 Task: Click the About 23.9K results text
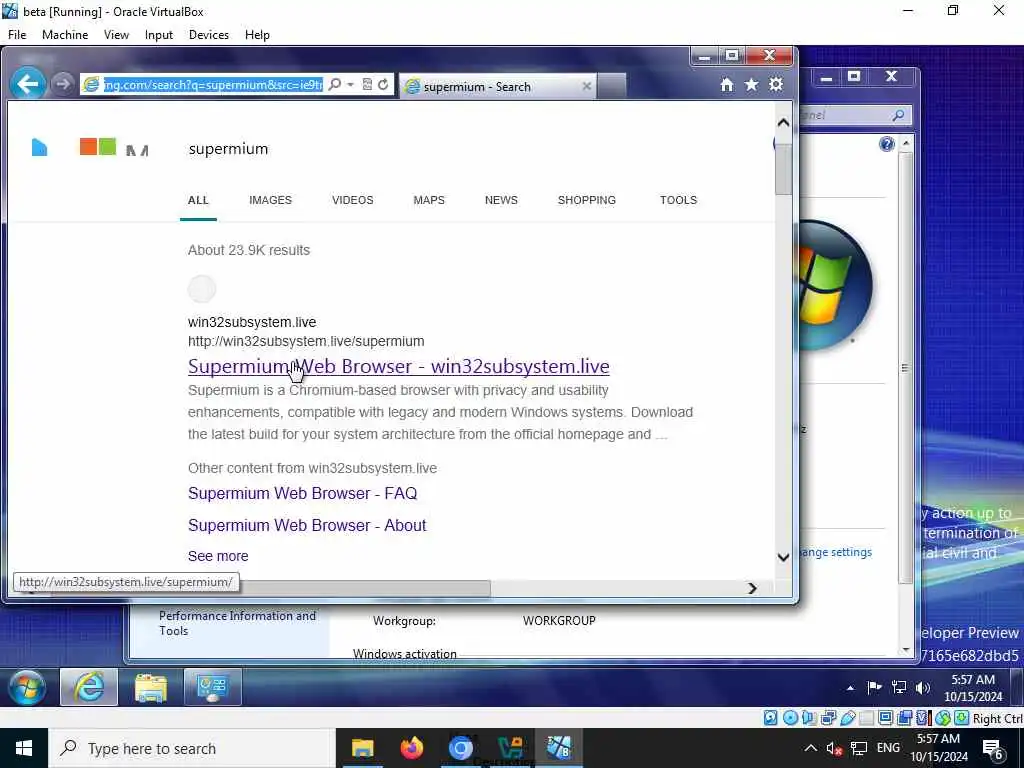pyautogui.click(x=249, y=251)
